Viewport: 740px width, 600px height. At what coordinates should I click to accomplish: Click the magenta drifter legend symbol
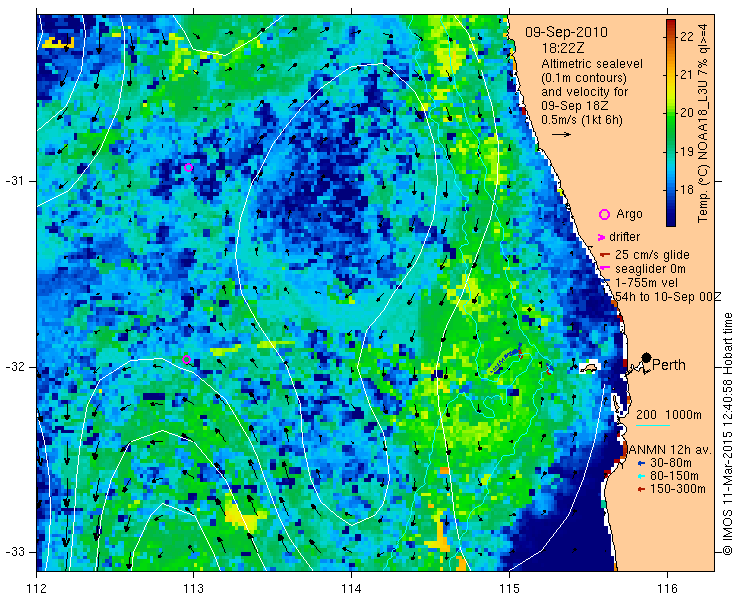[x=602, y=237]
